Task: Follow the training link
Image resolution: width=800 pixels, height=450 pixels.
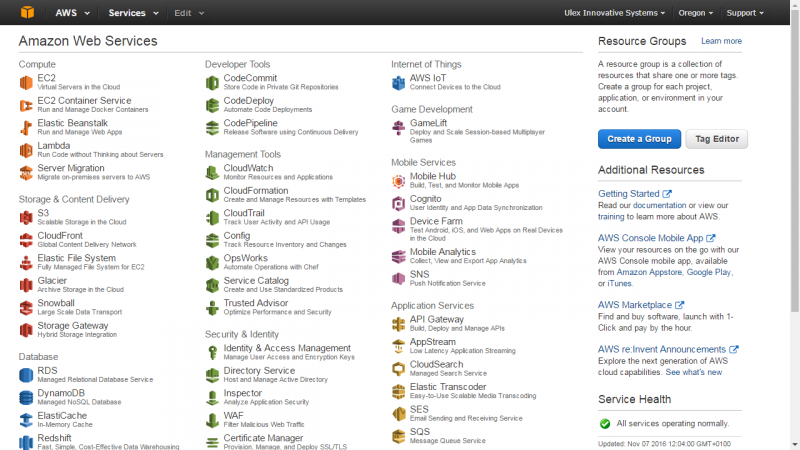Action: [611, 216]
